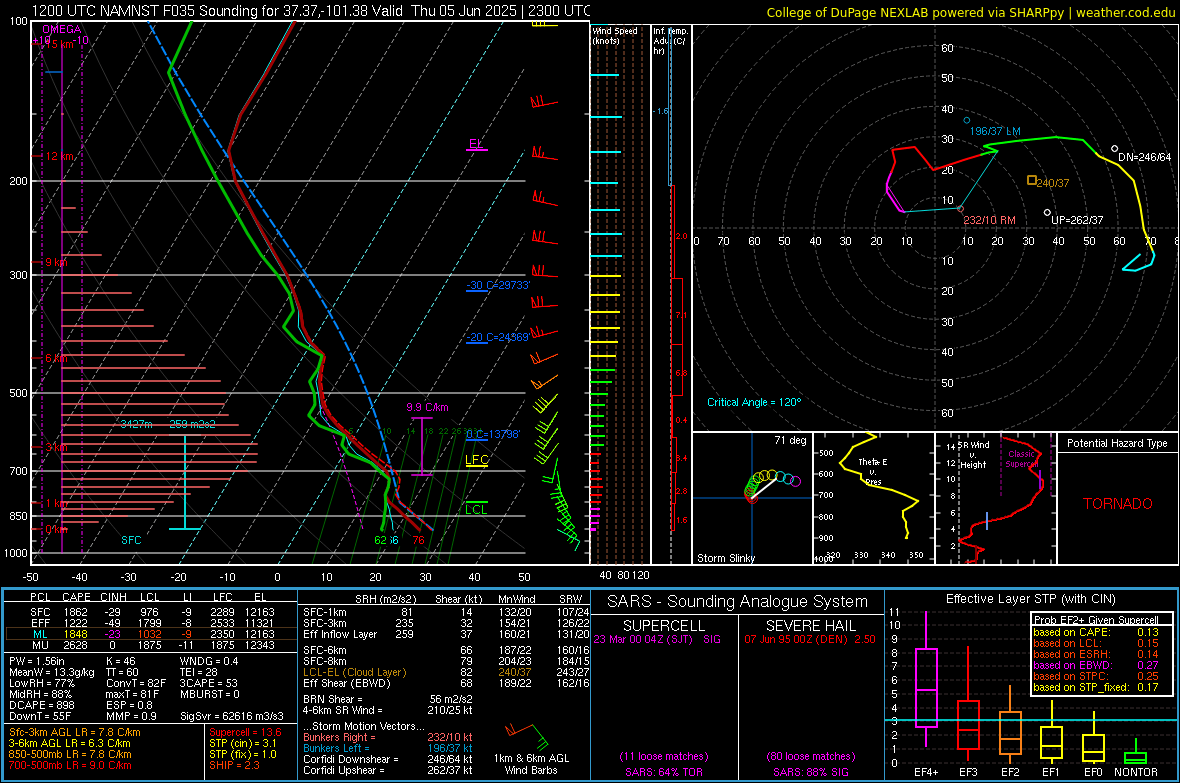Click the Bunkers left-mover circle on hodograph
Screen dimensions: 1180x783
pyautogui.click(x=967, y=120)
